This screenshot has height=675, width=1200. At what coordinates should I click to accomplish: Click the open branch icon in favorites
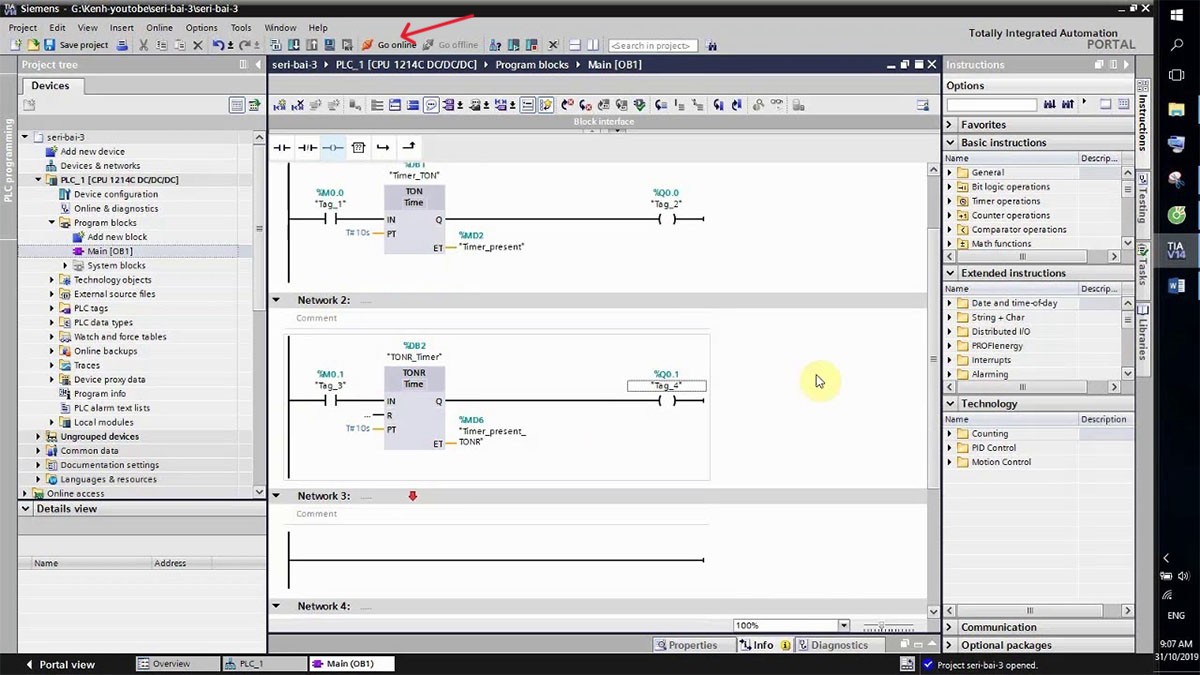pos(383,148)
